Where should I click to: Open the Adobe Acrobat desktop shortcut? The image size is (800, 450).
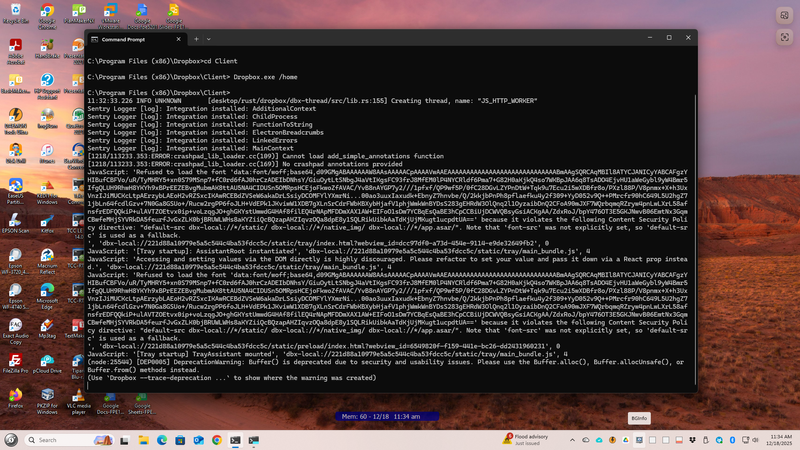pos(16,48)
